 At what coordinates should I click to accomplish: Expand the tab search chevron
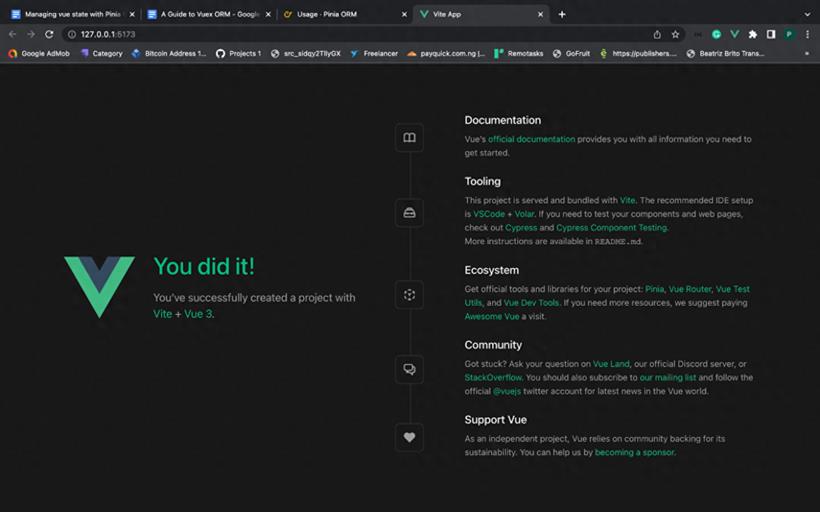pyautogui.click(x=807, y=14)
